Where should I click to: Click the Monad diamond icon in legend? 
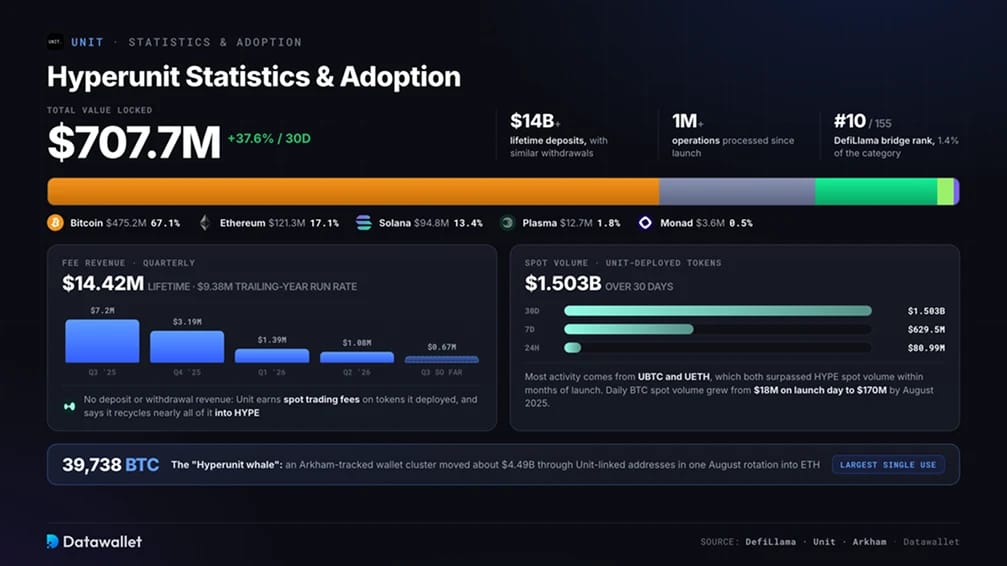click(x=645, y=223)
